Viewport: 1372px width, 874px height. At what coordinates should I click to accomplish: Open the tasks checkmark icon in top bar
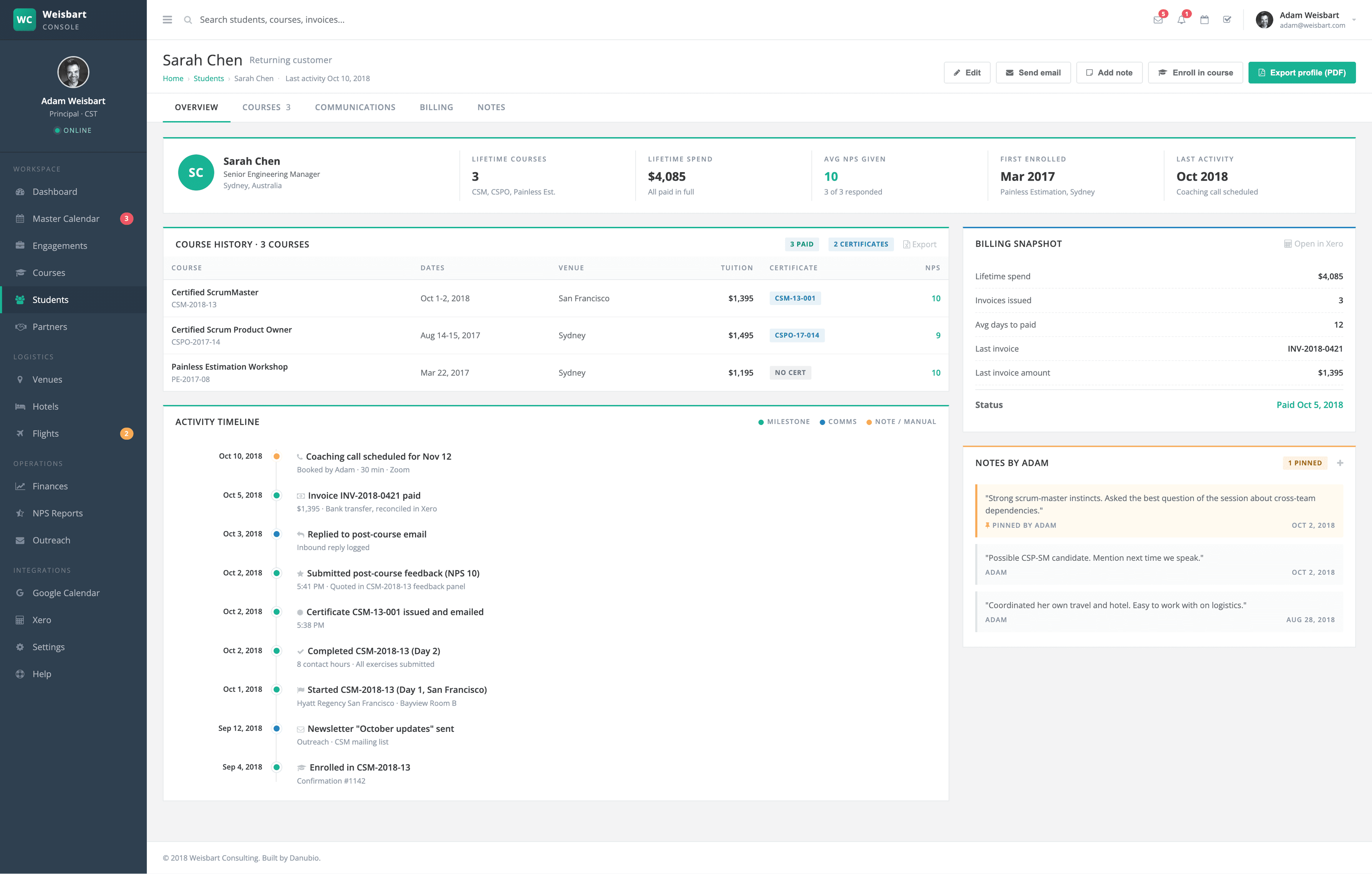[x=1227, y=19]
